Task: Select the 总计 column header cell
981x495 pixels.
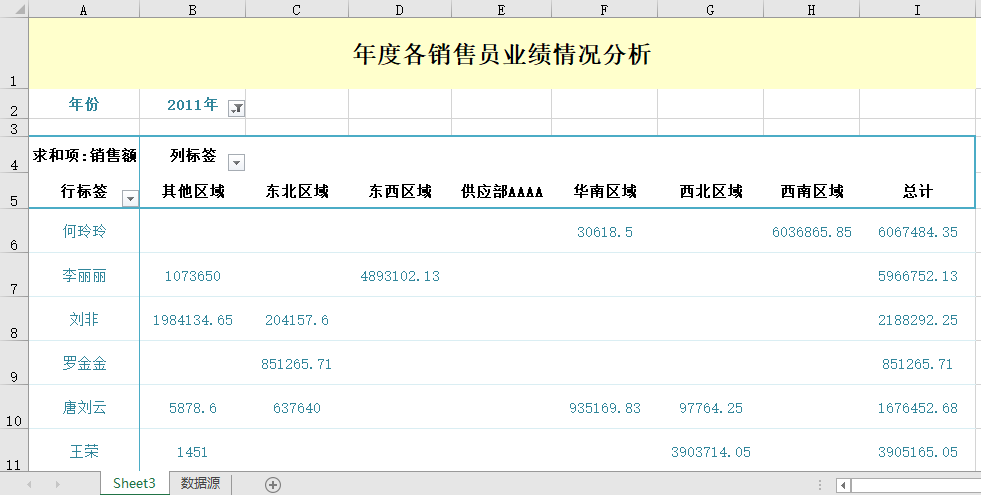Action: (917, 192)
